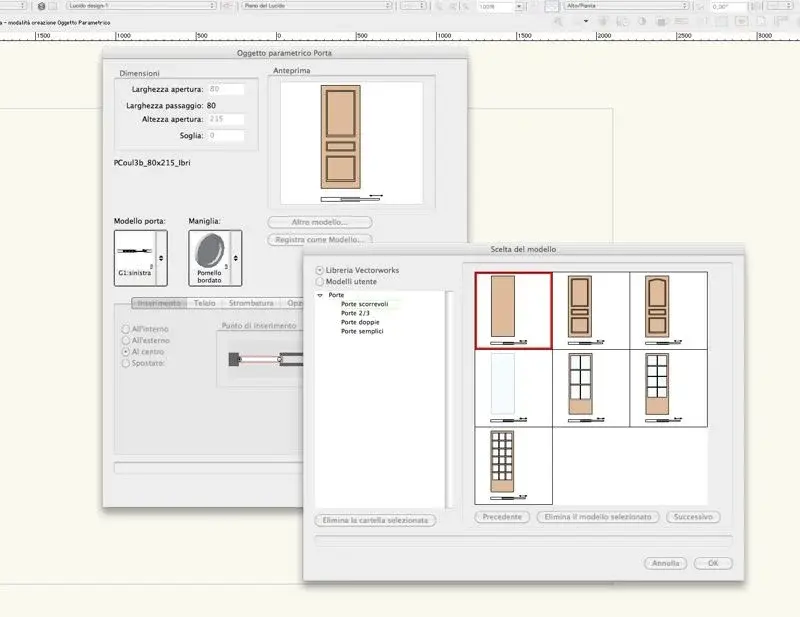
Task: Select the Porte root tree item
Action: coord(336,295)
